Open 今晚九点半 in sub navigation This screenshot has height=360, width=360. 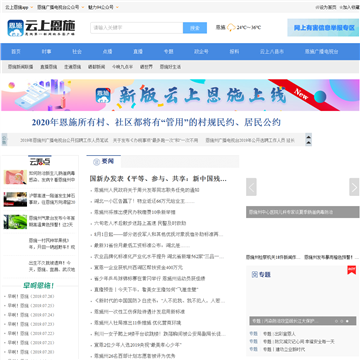122,67
